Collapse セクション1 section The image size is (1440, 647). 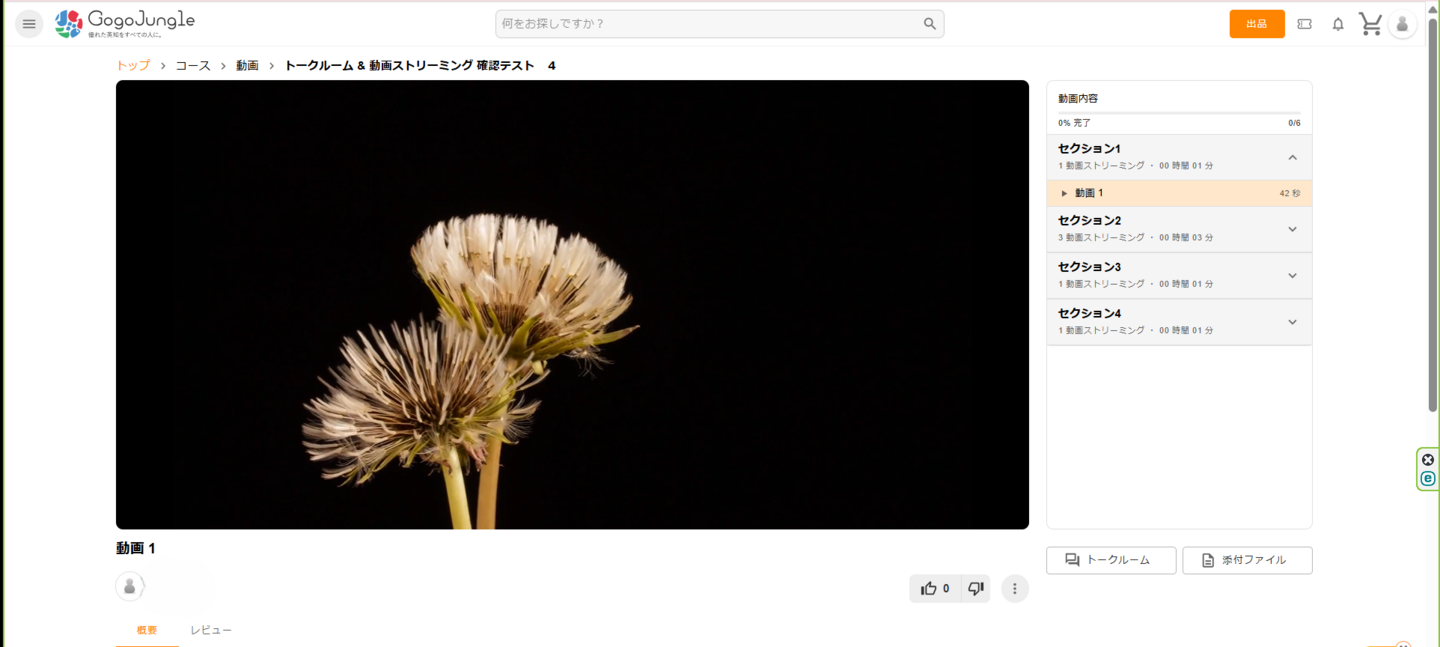[1292, 157]
